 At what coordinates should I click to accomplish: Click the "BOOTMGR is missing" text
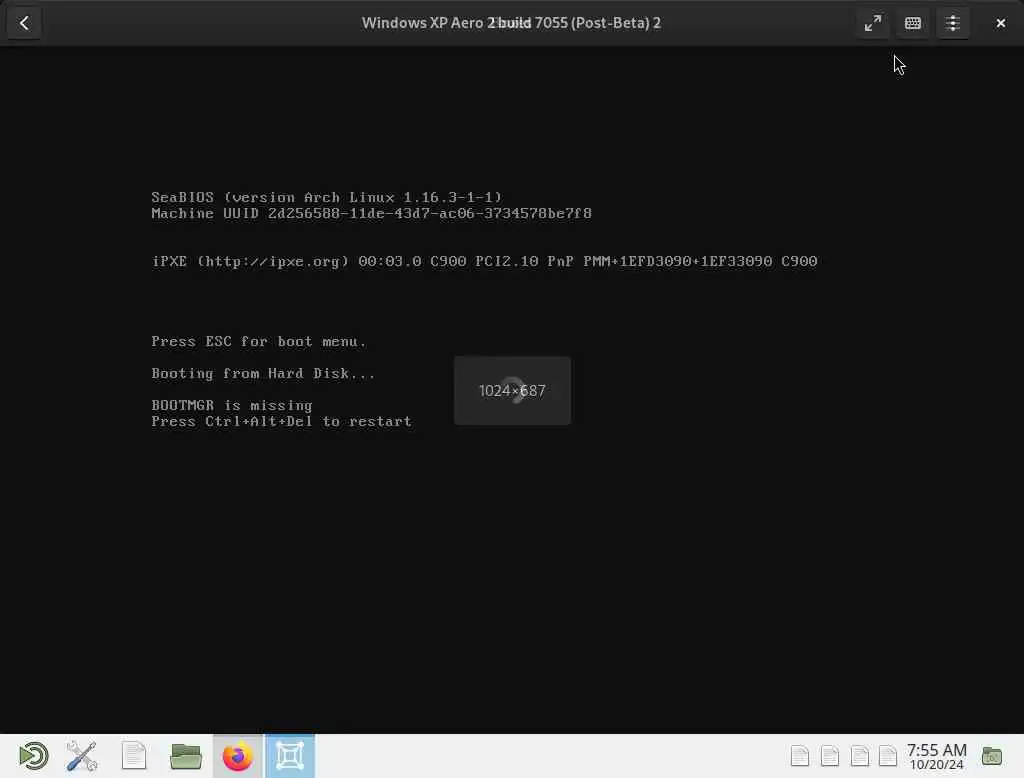click(232, 405)
